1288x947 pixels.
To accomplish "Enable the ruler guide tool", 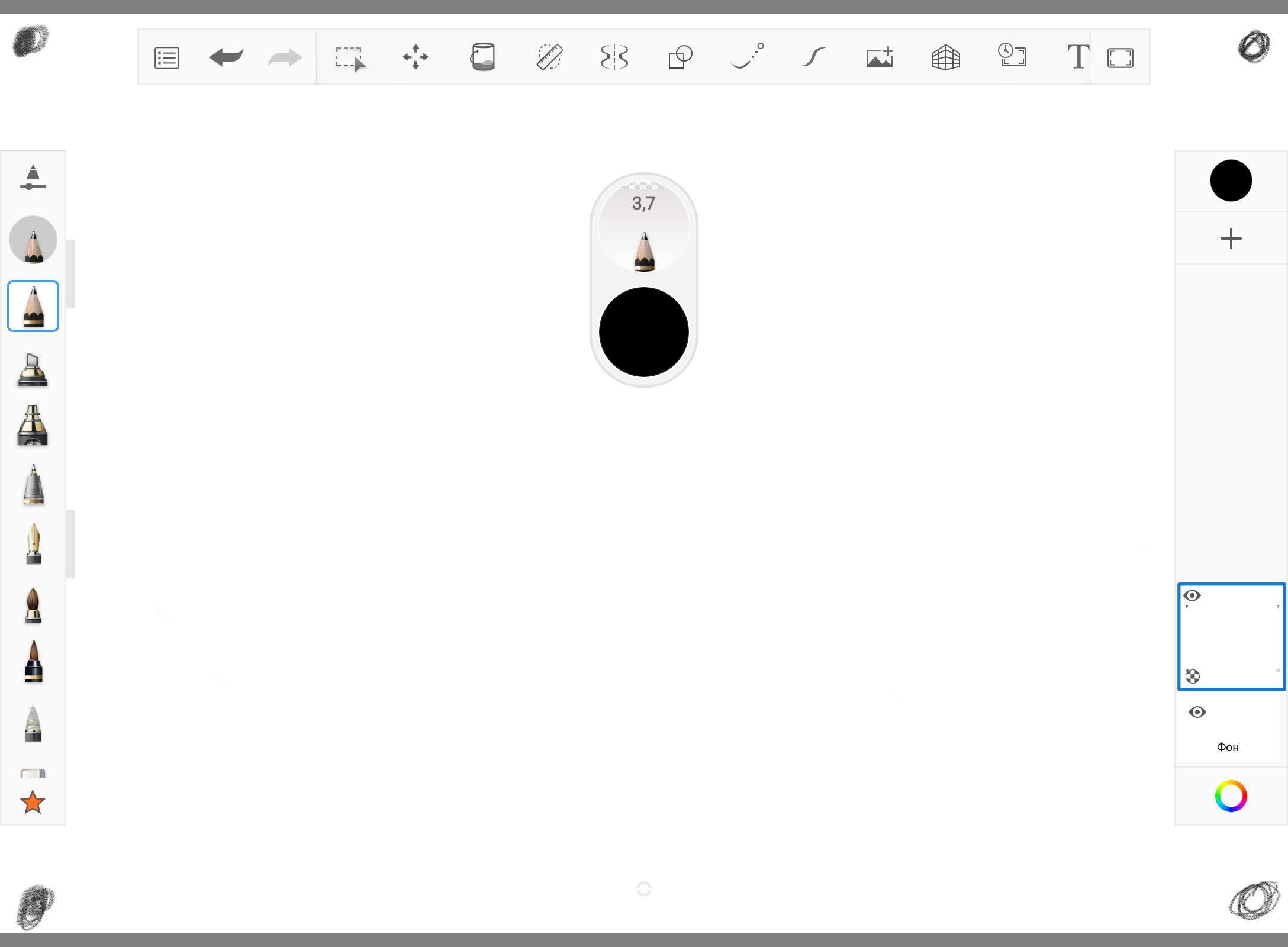I will pyautogui.click(x=549, y=57).
